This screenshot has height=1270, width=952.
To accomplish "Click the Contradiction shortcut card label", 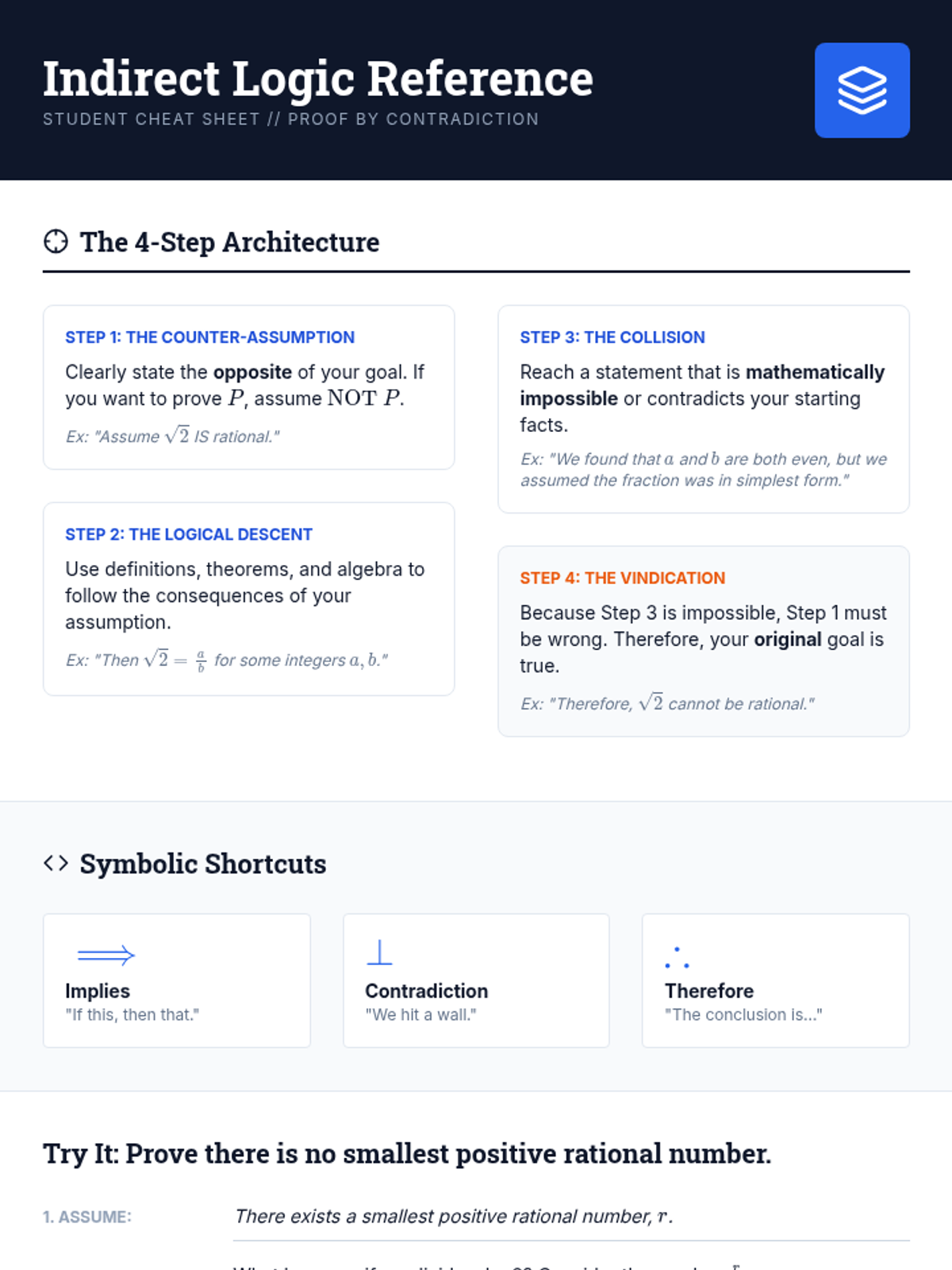I will point(426,991).
